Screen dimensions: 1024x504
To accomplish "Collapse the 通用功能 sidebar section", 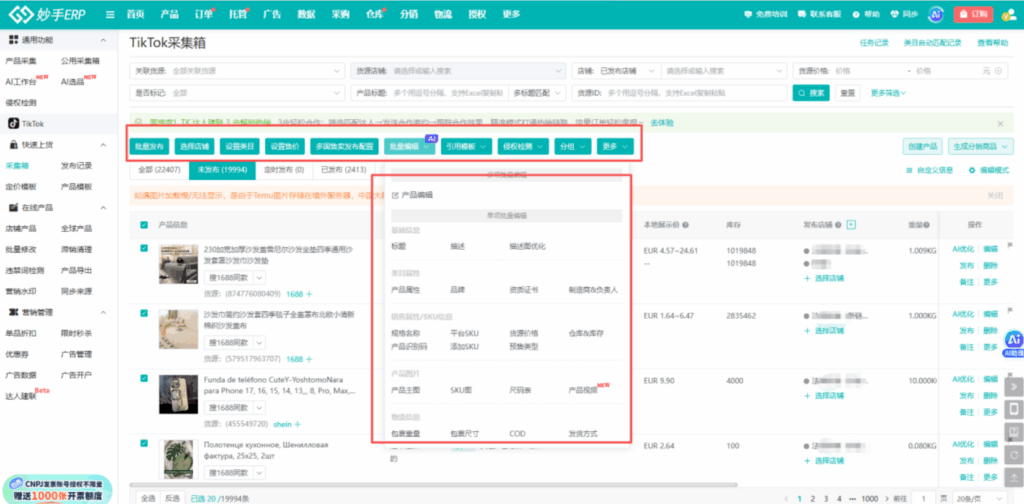I will (x=103, y=40).
